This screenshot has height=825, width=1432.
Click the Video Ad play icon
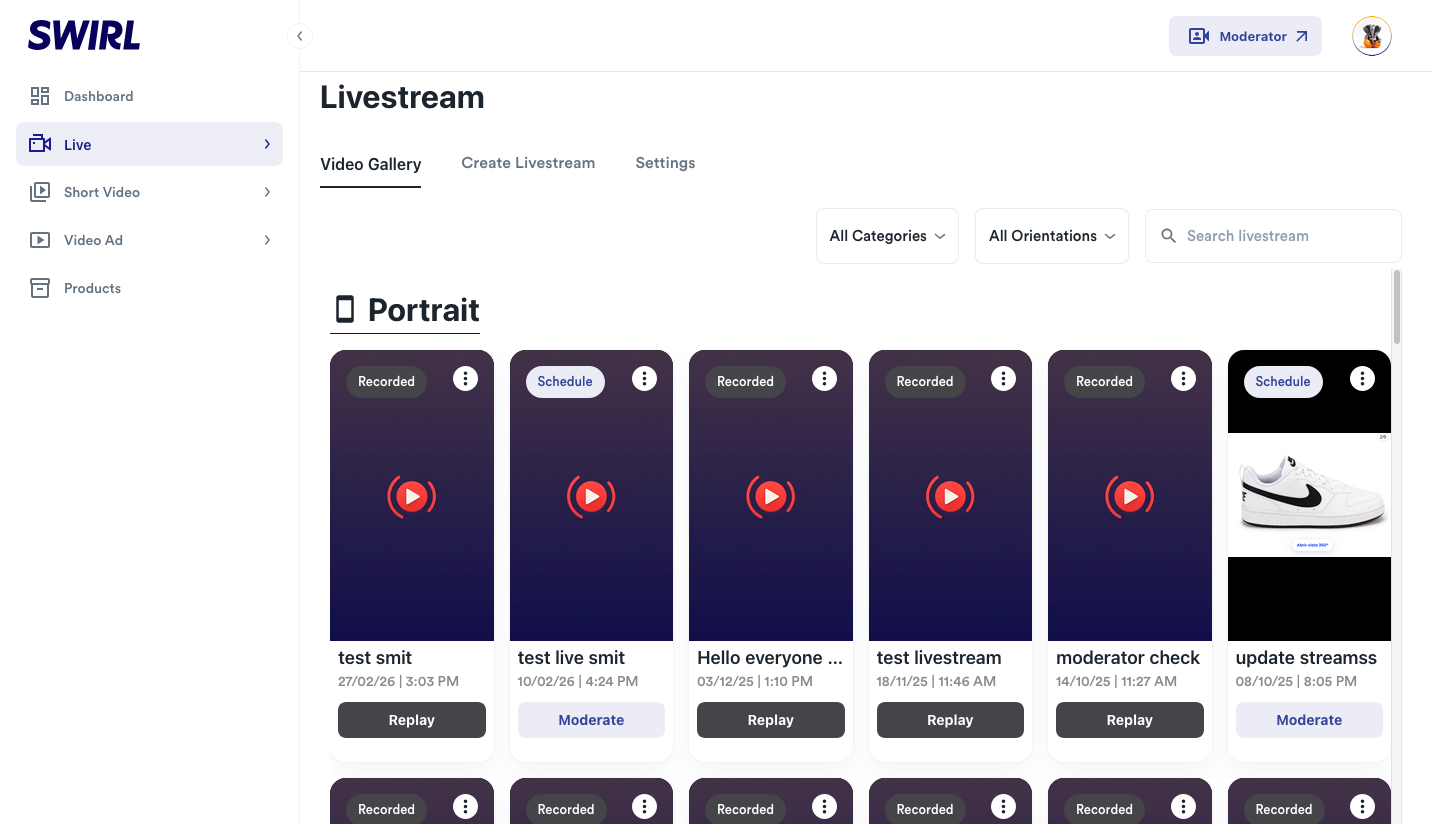coord(40,240)
